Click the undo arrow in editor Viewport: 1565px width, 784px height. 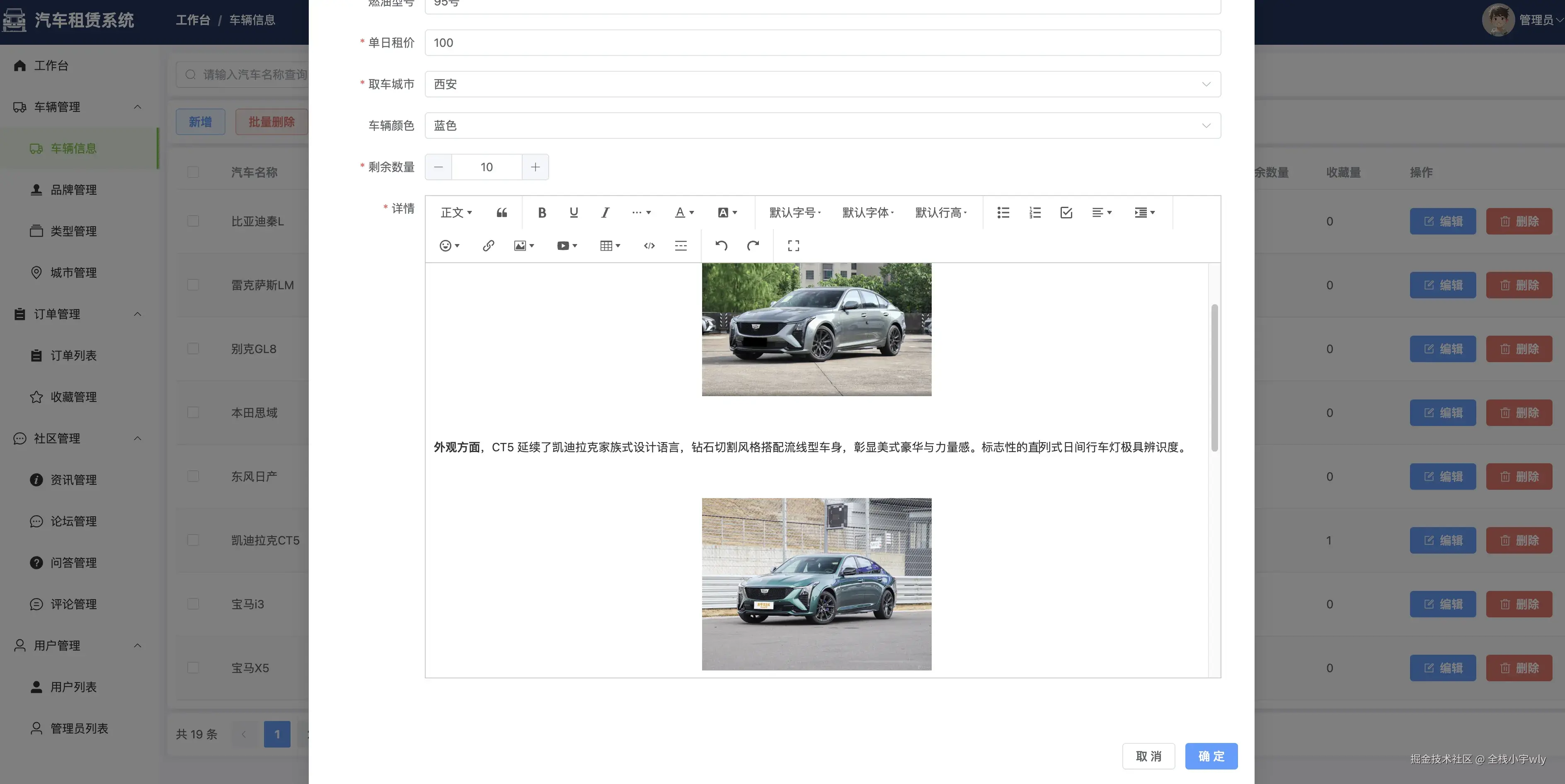[x=721, y=245]
